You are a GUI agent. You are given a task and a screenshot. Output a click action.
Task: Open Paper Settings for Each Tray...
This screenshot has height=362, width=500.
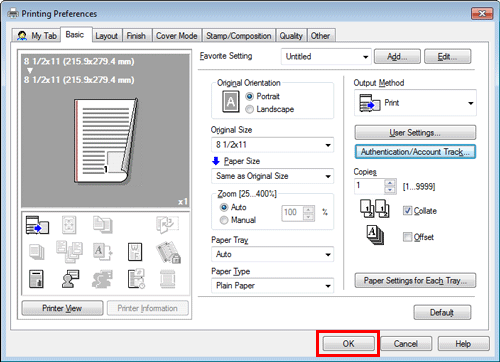click(x=415, y=281)
